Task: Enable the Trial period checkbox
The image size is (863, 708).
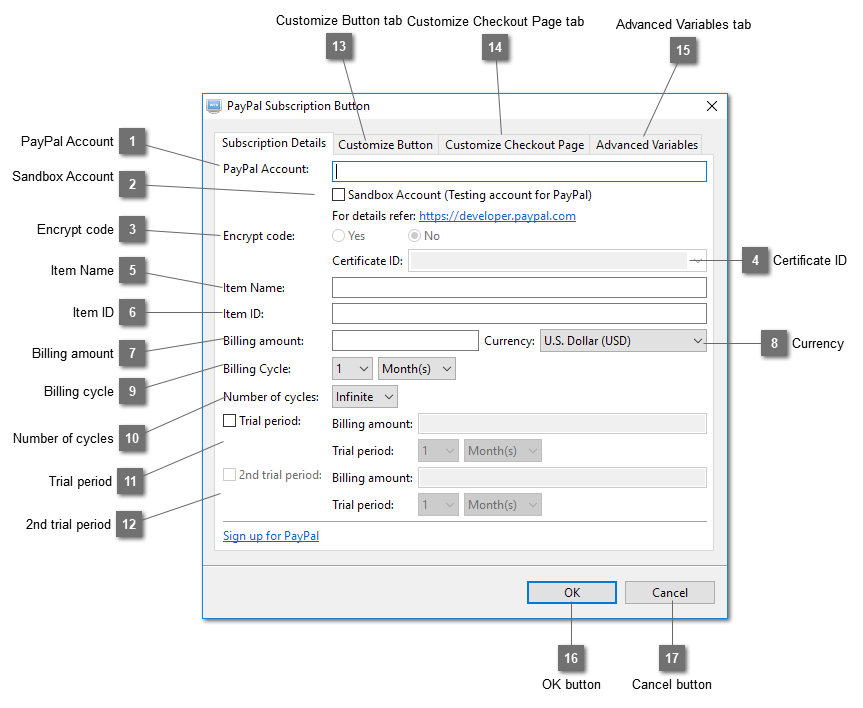Action: pos(230,421)
